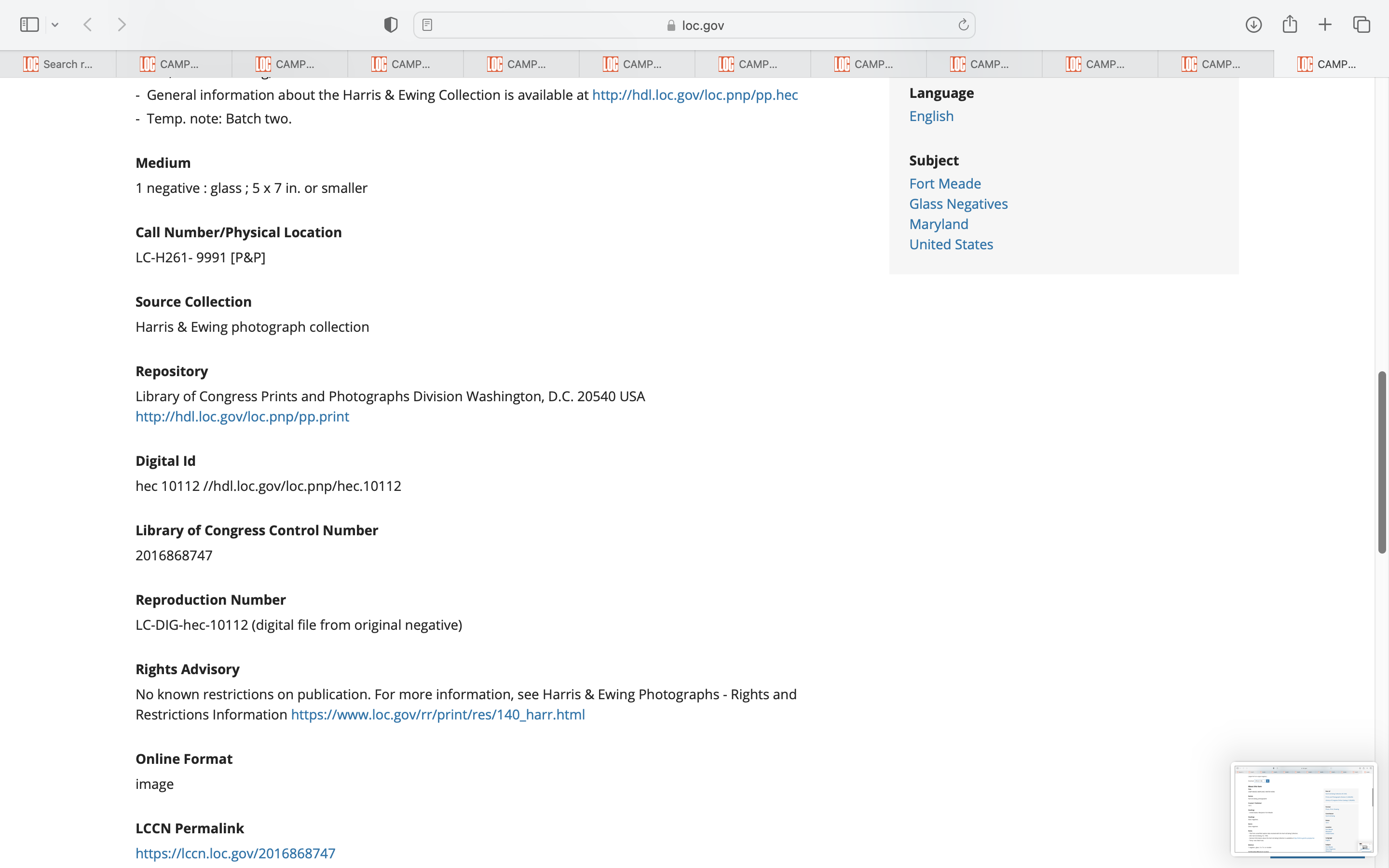Go back with the back arrow
1389x868 pixels.
pos(88,25)
